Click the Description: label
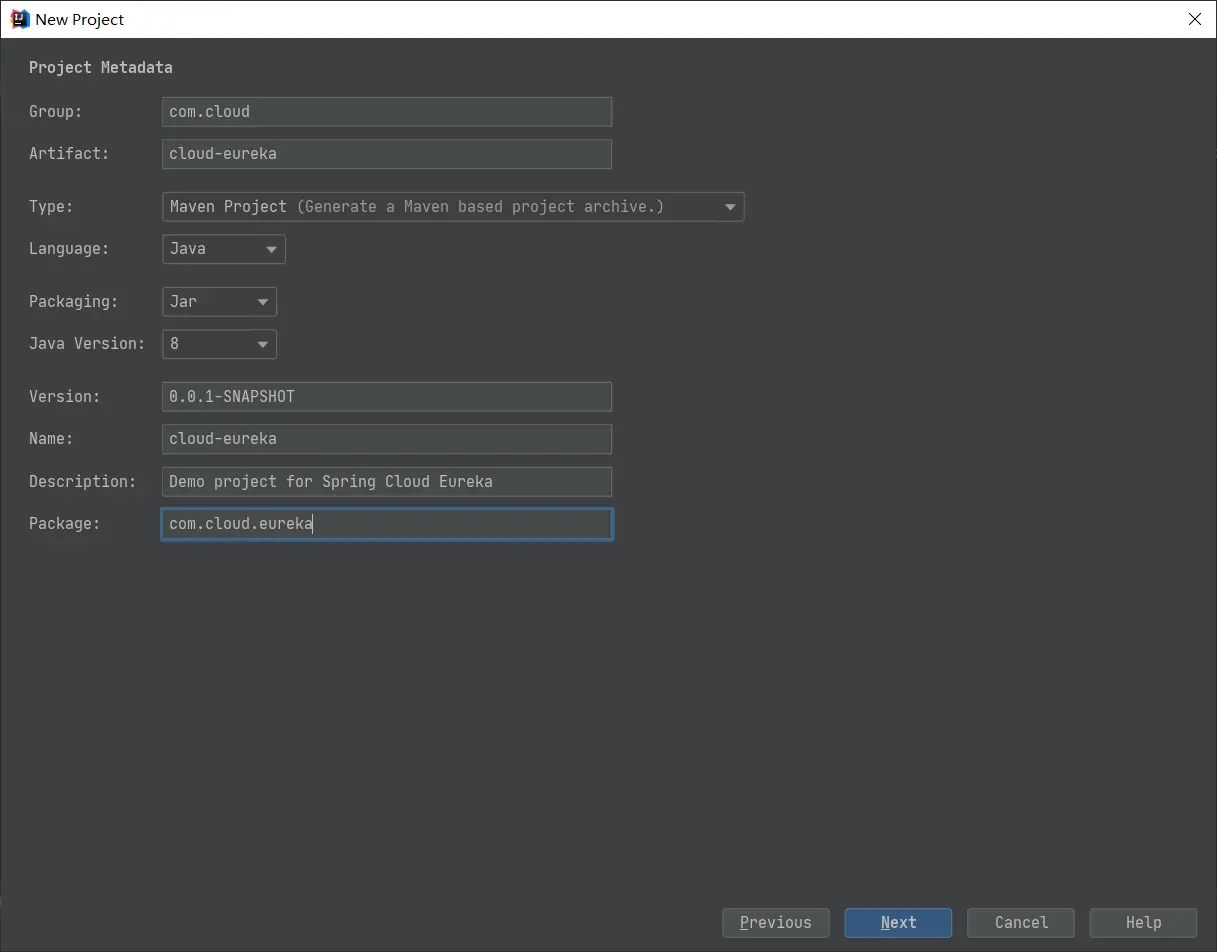This screenshot has width=1217, height=952. 82,481
